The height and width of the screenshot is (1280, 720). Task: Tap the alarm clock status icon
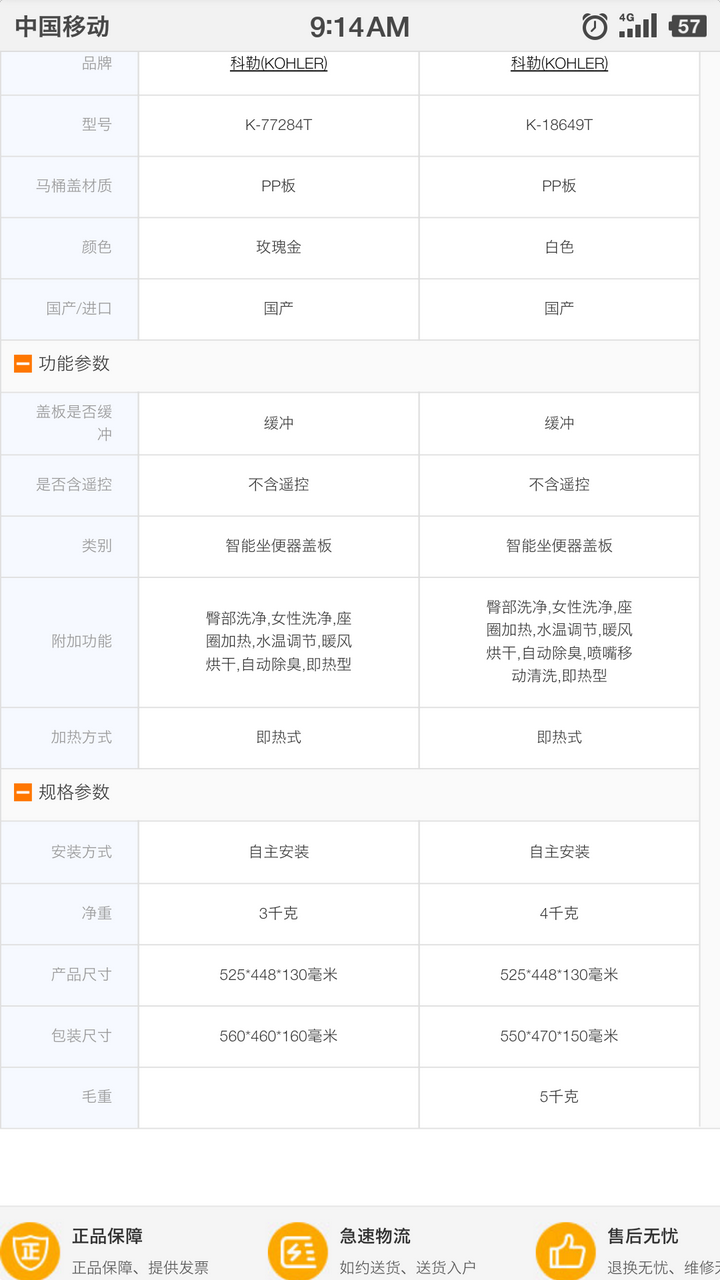point(595,26)
